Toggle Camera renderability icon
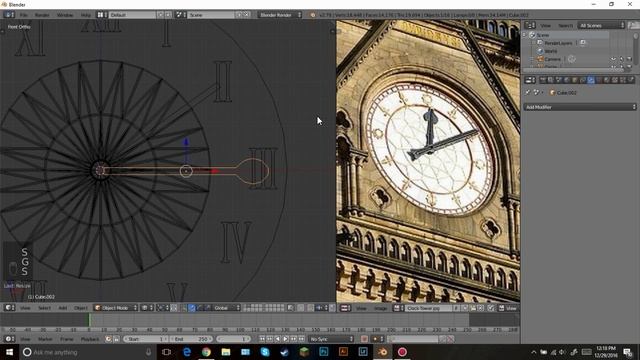Screen dimensions: 640x360 (x=629, y=59)
